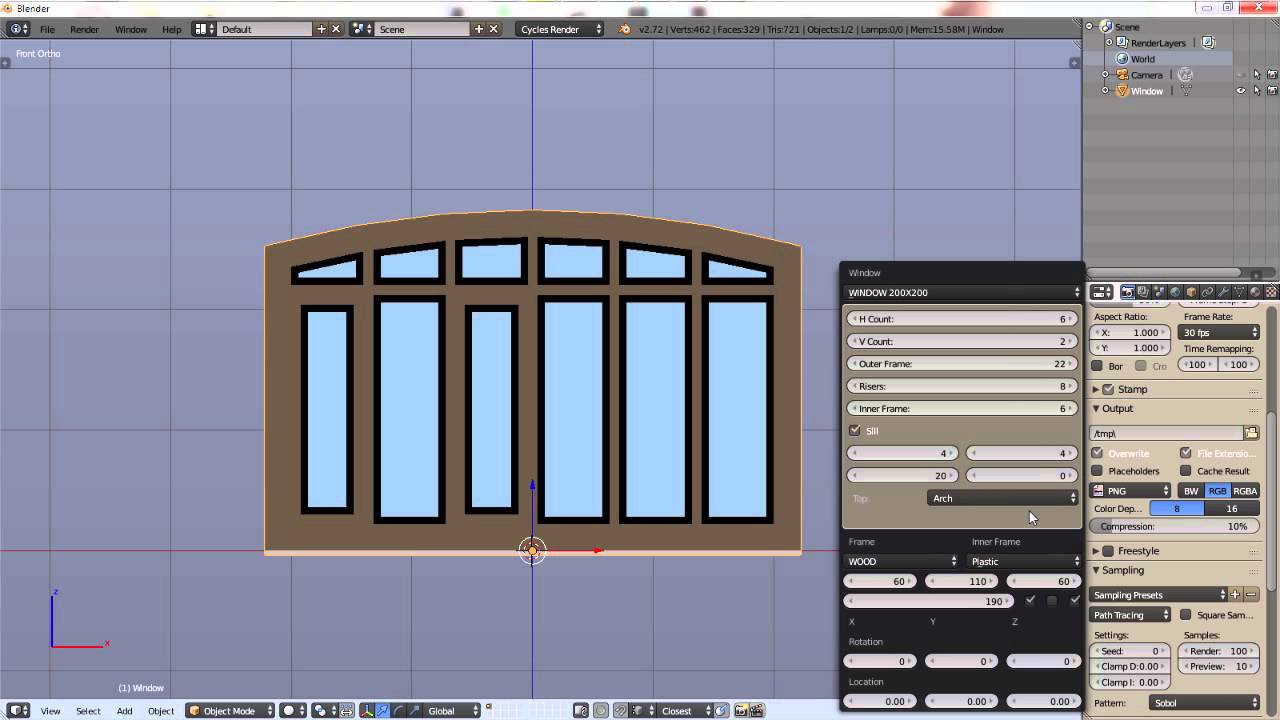1280x720 pixels.
Task: Click the output folder browse icon
Action: (x=1251, y=433)
